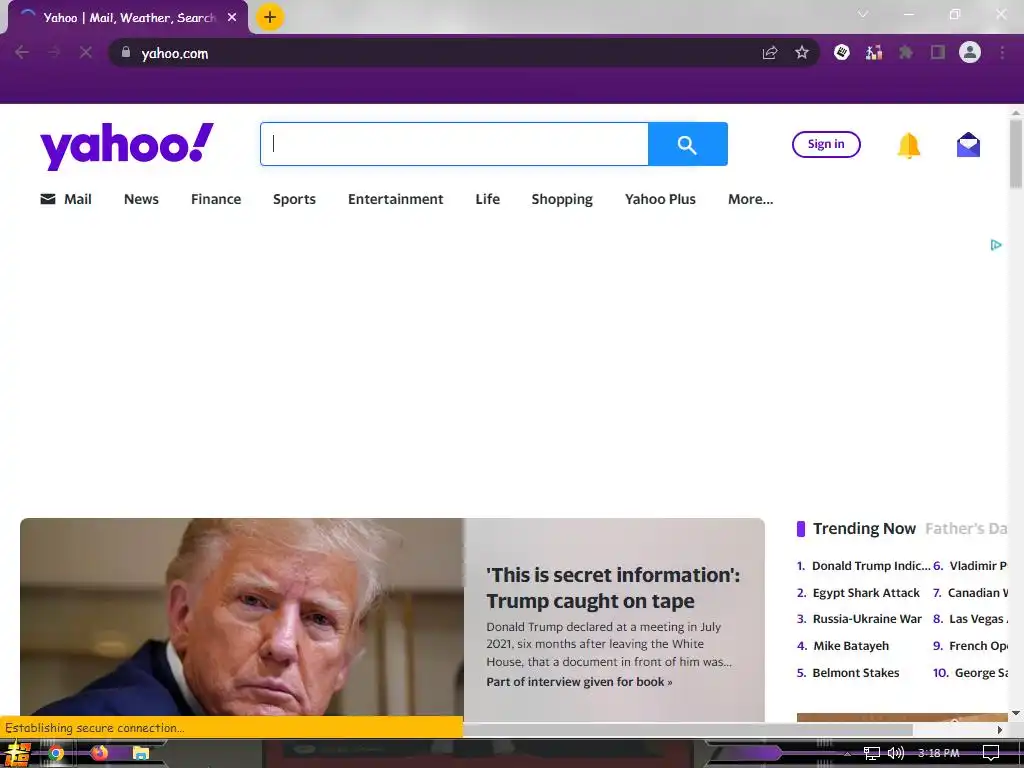
Task: Open the Trump caught on tape headline
Action: tap(613, 588)
